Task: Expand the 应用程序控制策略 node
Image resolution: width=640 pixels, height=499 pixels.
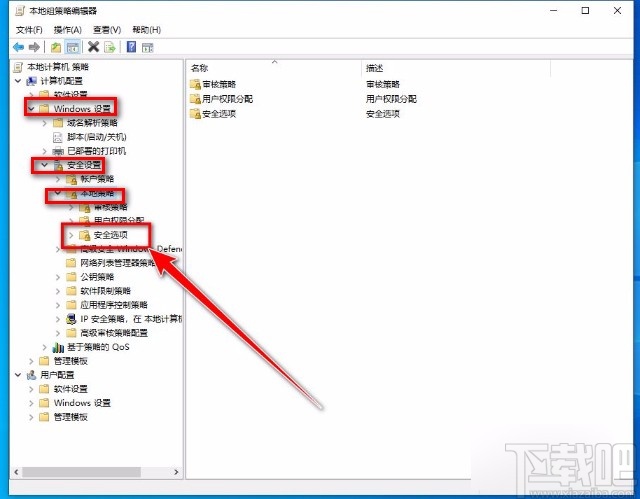Action: [58, 305]
